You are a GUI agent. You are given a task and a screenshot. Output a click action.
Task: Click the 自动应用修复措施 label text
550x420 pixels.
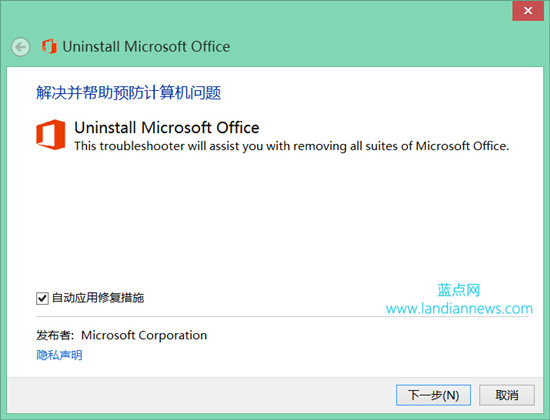coord(98,298)
